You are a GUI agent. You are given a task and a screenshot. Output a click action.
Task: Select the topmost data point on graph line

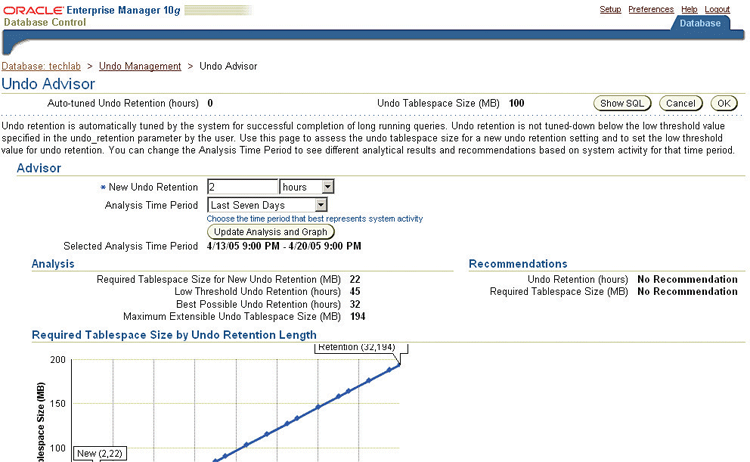pos(400,363)
